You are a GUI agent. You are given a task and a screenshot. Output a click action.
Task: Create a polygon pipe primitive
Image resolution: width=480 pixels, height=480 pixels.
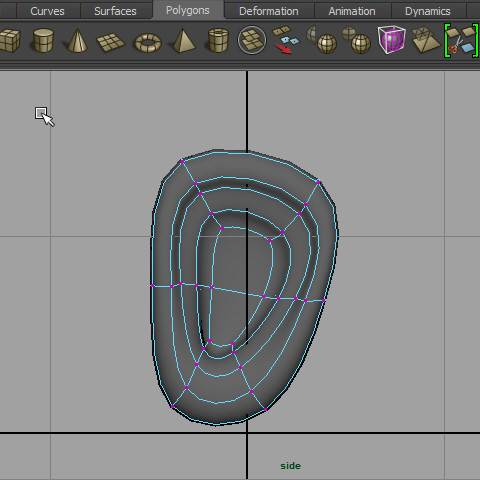(x=218, y=41)
